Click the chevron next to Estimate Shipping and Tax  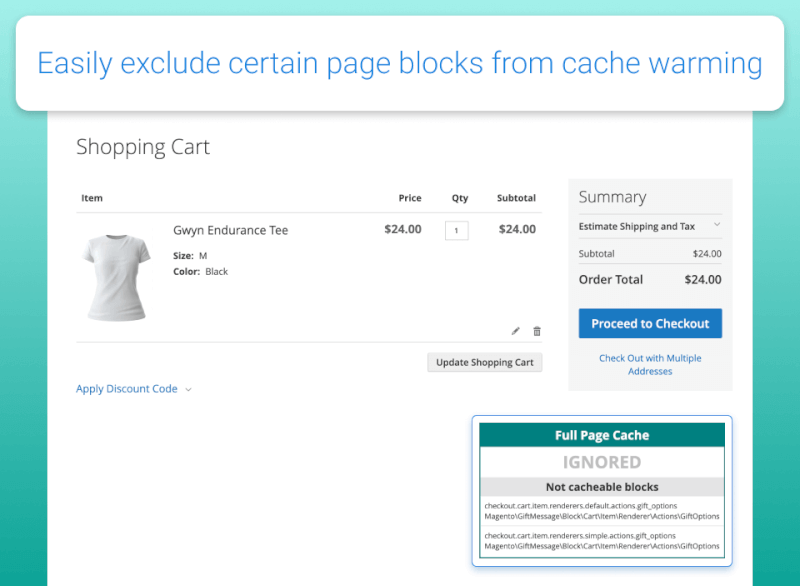pos(717,226)
